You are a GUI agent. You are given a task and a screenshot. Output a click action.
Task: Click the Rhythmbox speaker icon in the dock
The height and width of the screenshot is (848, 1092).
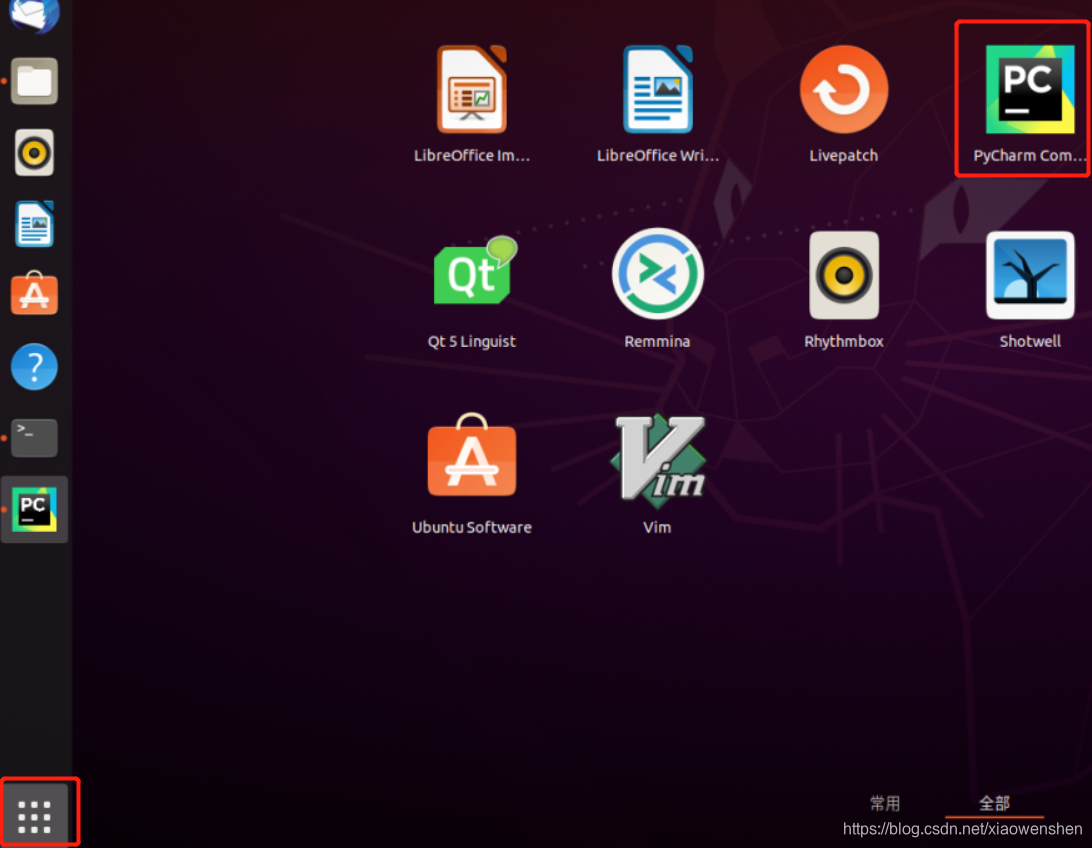[x=34, y=152]
